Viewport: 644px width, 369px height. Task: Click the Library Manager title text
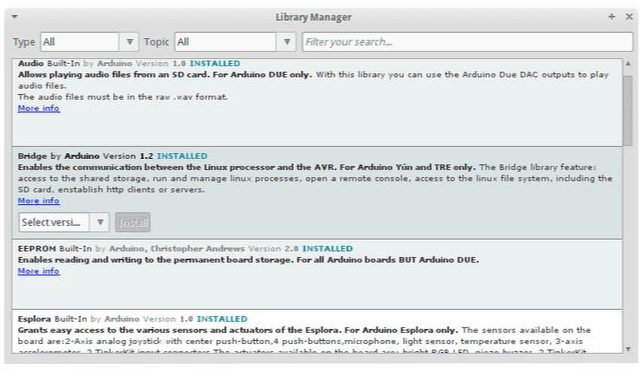(x=313, y=17)
